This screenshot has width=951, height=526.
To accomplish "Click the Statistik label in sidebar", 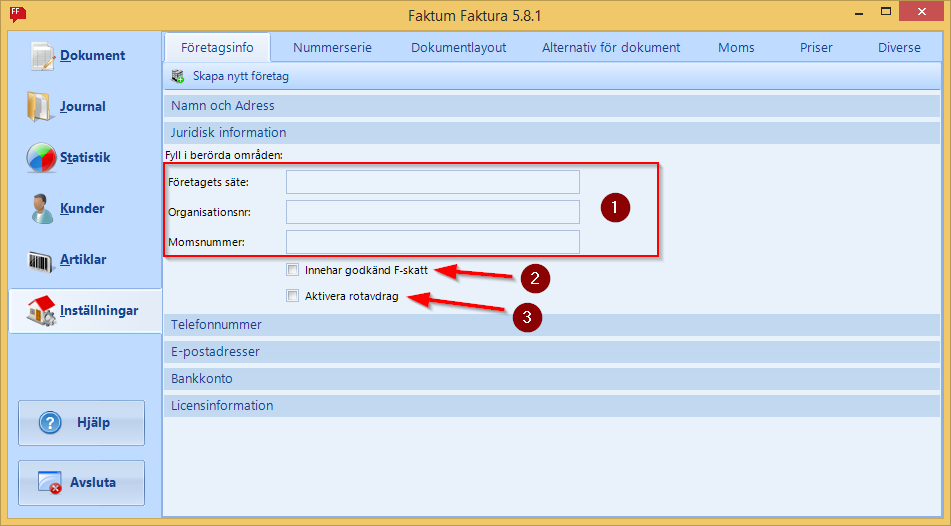I will pyautogui.click(x=85, y=158).
